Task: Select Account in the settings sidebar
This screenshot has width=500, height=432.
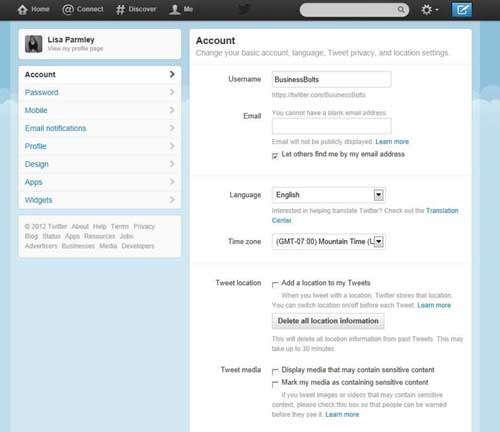Action: (100, 74)
